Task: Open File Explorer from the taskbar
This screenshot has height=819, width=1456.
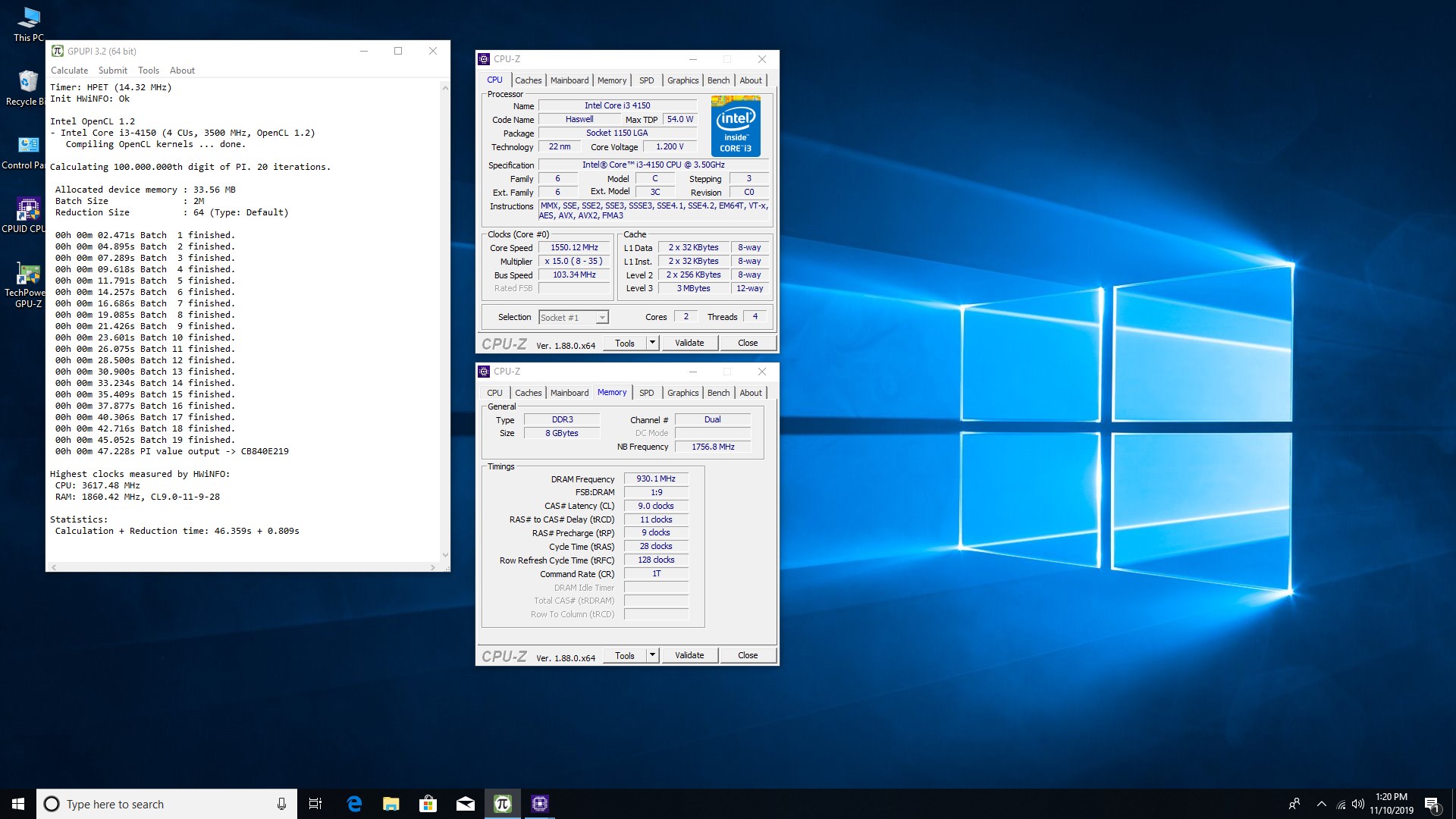Action: [391, 804]
